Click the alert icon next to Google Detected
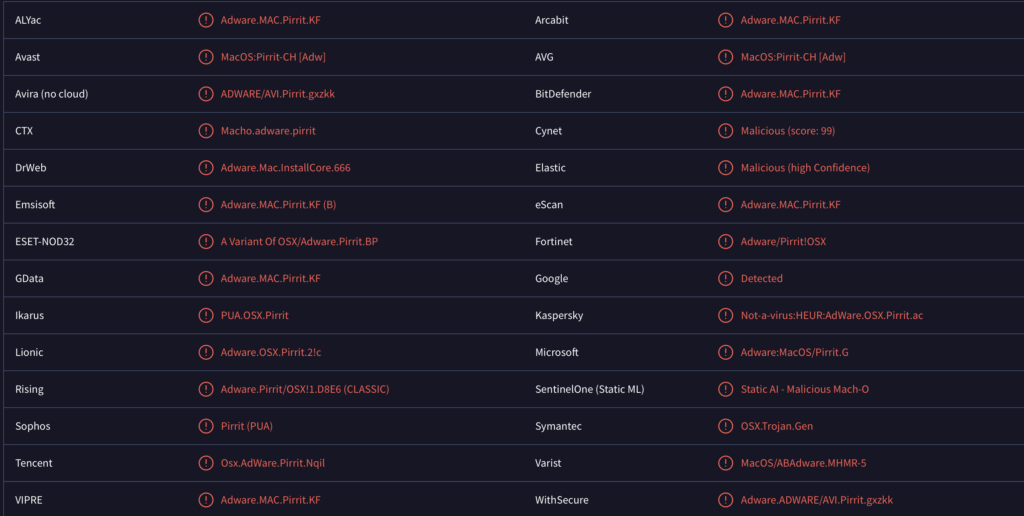Viewport: 1024px width, 516px height. [x=726, y=278]
